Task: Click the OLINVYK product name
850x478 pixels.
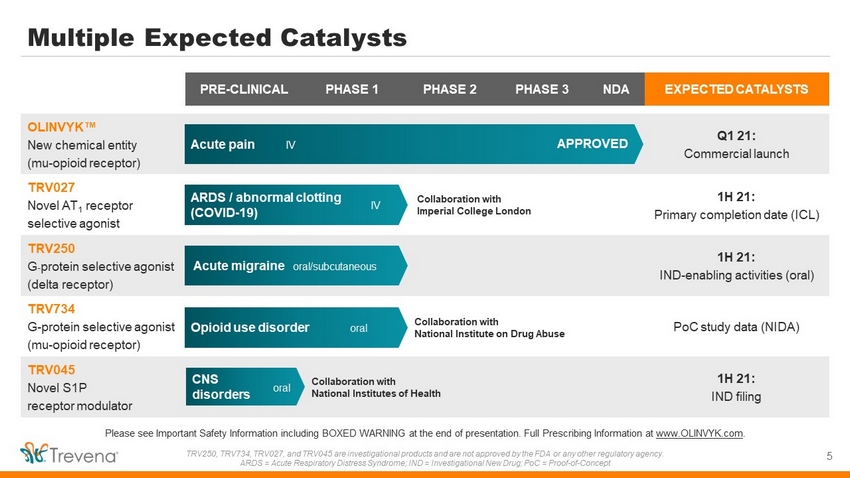Action: 62,127
